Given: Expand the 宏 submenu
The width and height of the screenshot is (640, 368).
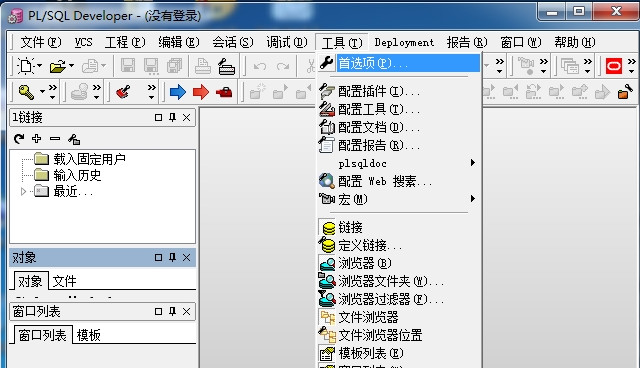Looking at the screenshot, I should tap(473, 199).
